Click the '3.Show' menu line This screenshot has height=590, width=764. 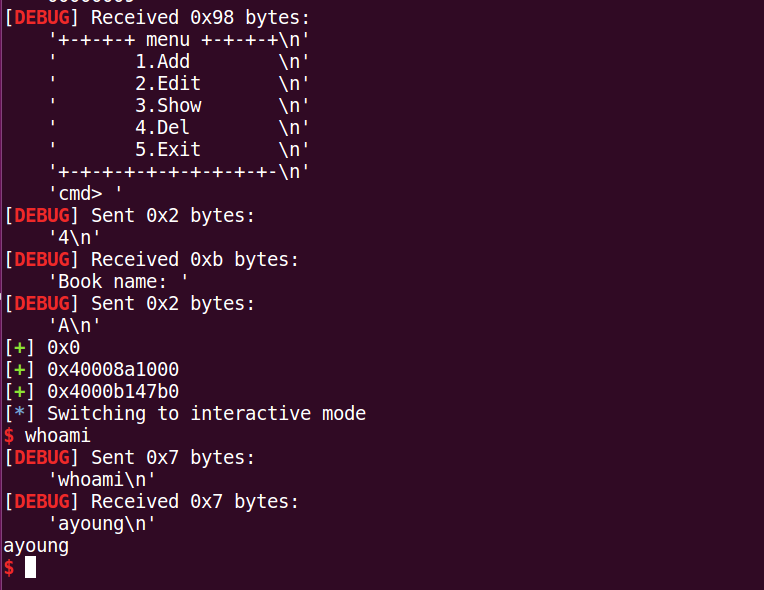(x=168, y=106)
